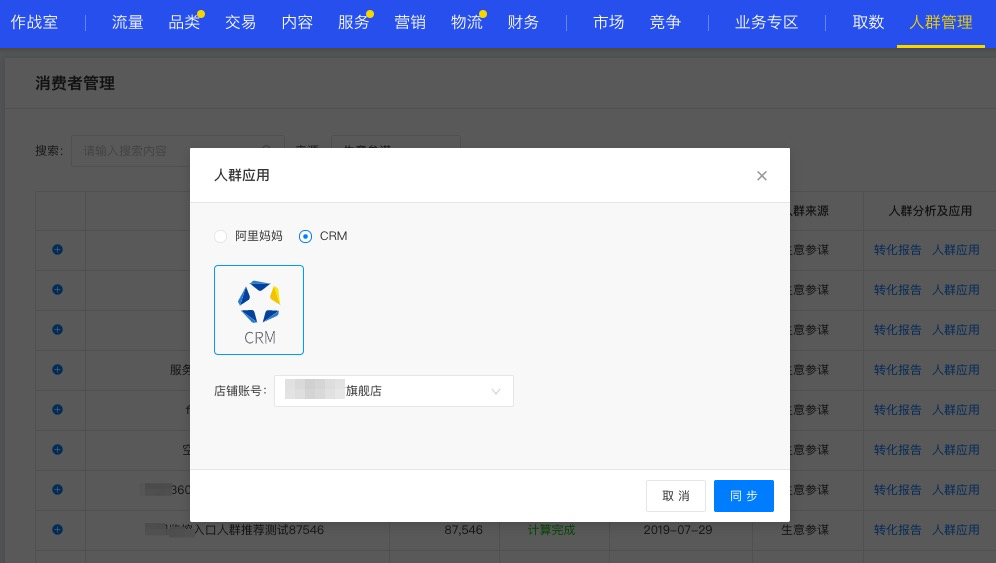
Task: Click the 取消 button
Action: tap(676, 496)
